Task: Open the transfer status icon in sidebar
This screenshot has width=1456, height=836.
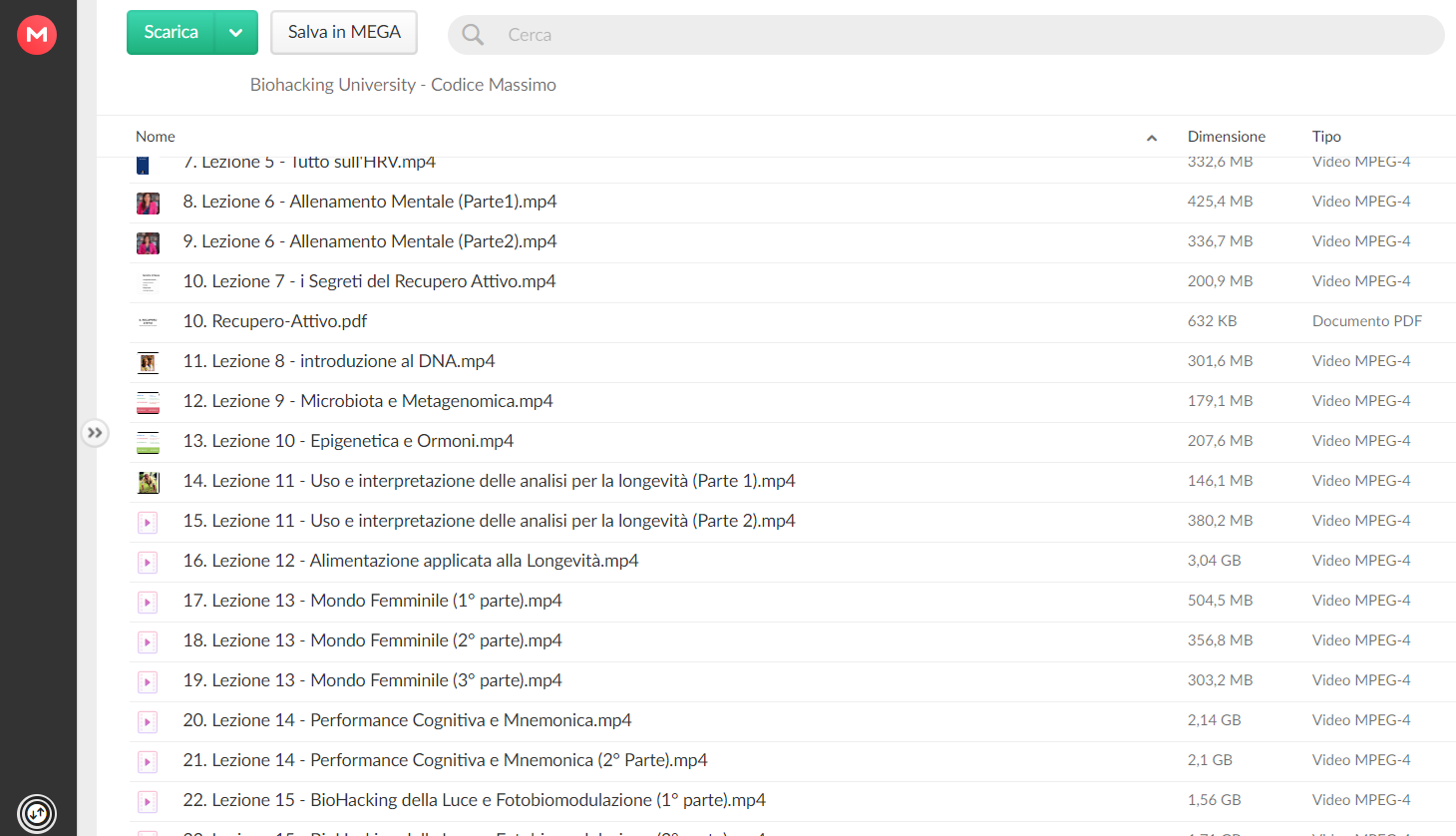Action: pos(37,813)
